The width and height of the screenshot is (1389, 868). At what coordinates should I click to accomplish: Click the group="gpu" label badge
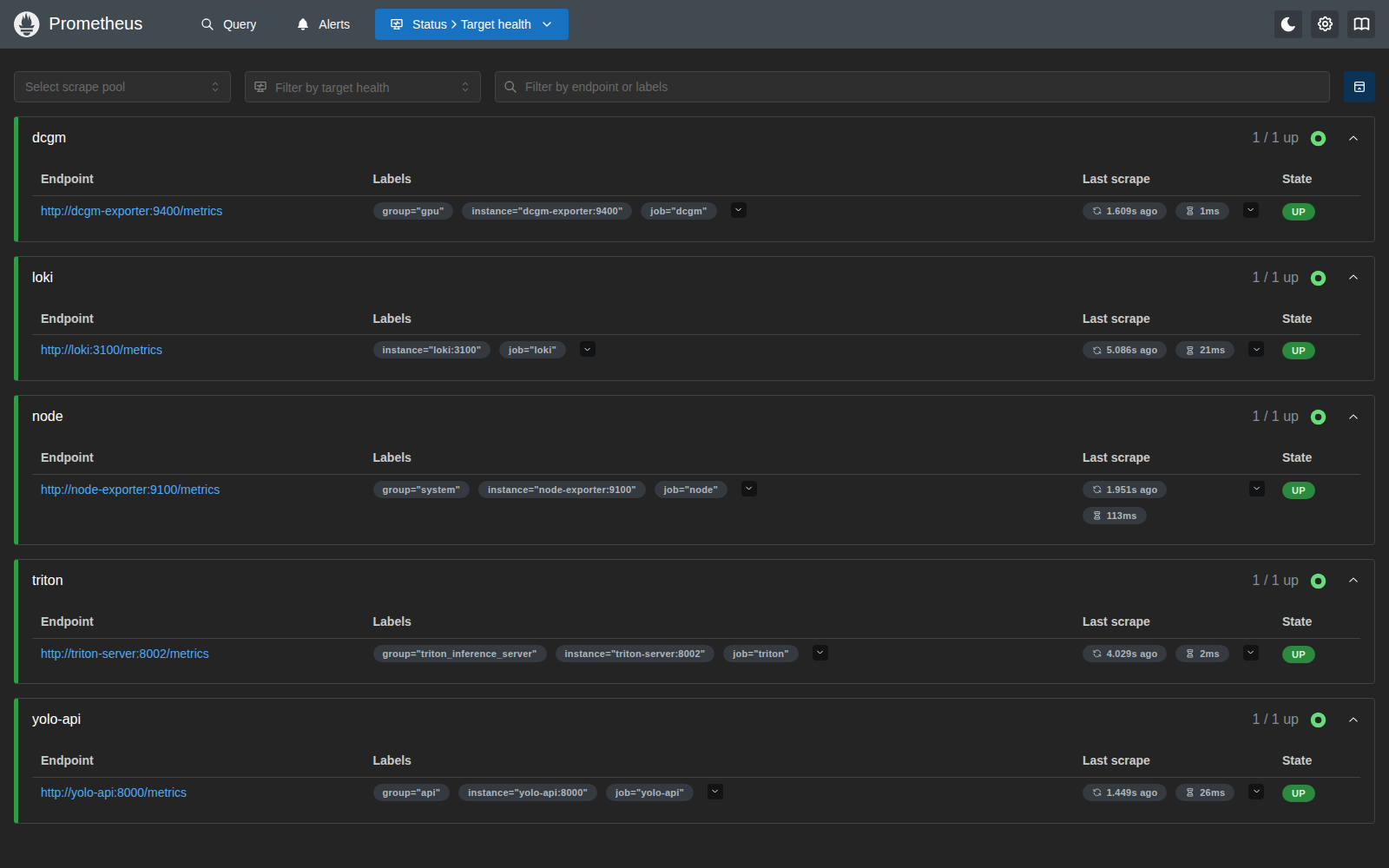pyautogui.click(x=413, y=211)
